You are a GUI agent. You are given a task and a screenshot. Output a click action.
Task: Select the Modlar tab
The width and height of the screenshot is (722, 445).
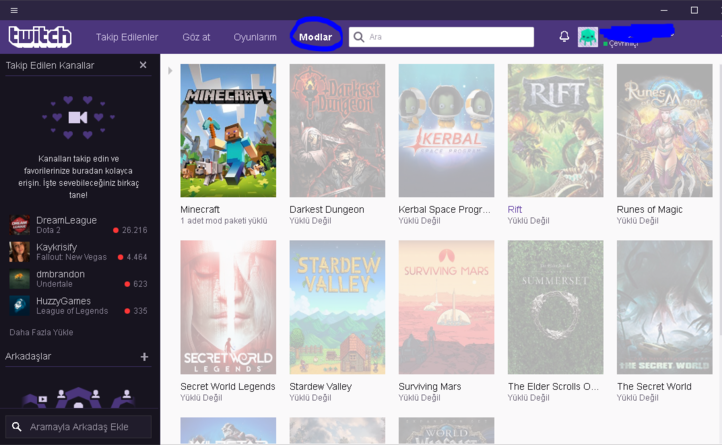click(x=315, y=37)
